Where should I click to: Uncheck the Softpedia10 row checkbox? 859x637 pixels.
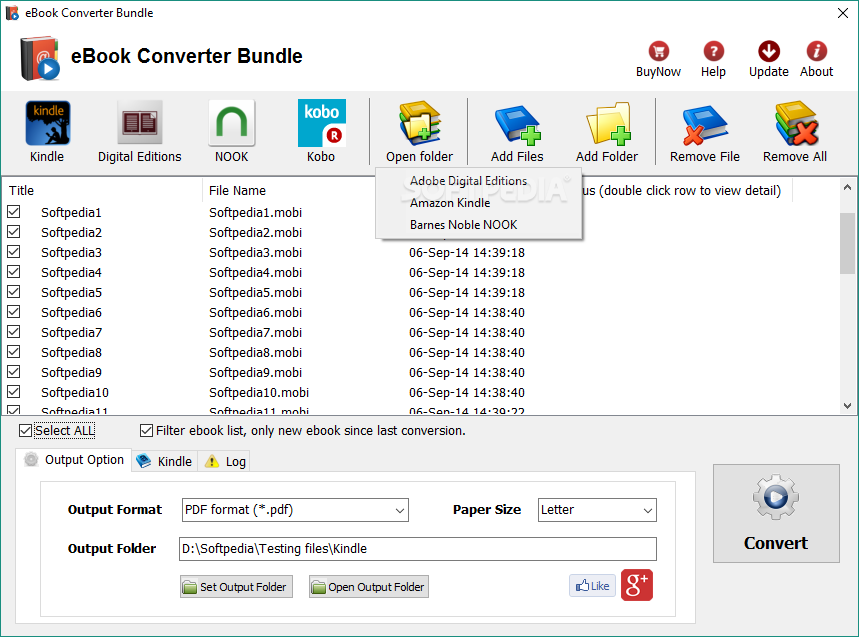tap(14, 392)
